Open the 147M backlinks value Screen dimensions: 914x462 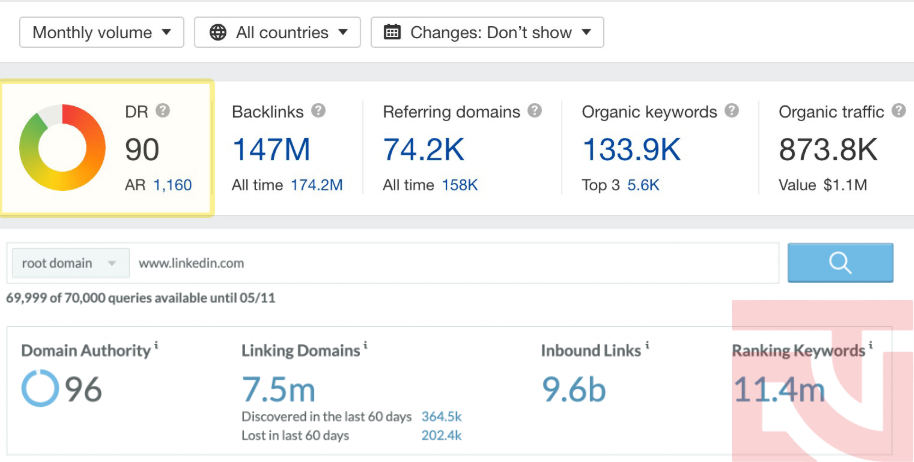(271, 149)
